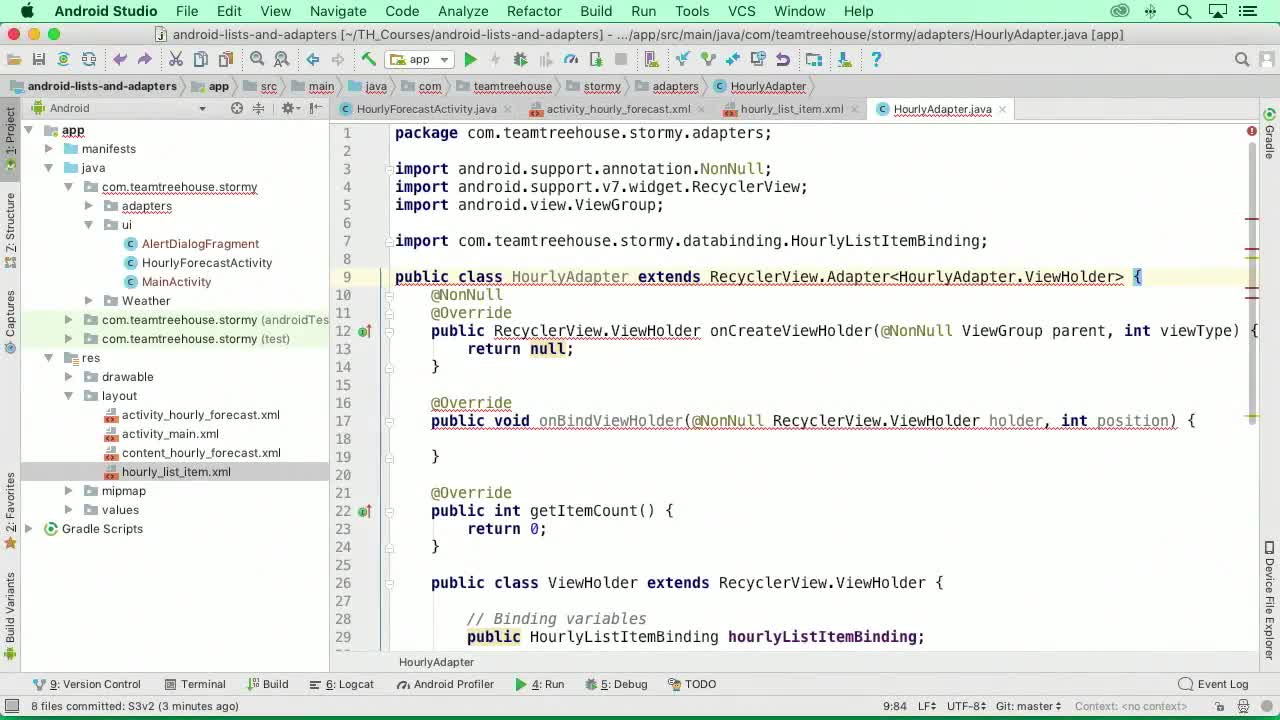Collapse the ui package
1280x720 pixels.
click(x=88, y=225)
